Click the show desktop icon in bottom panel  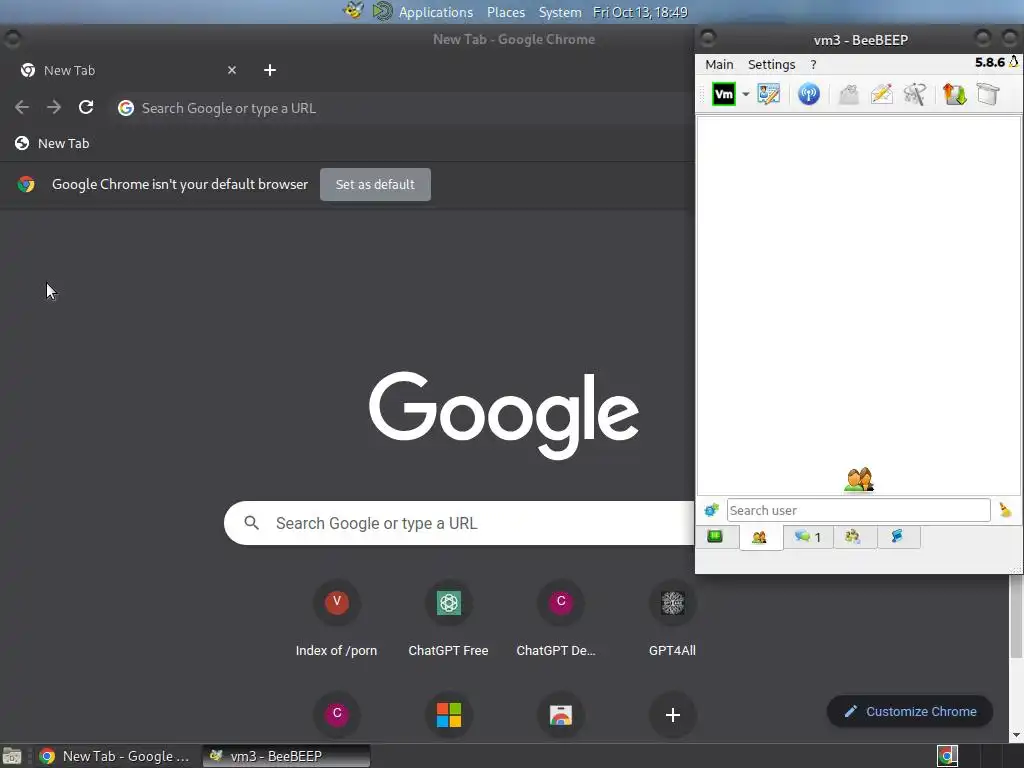(11, 757)
